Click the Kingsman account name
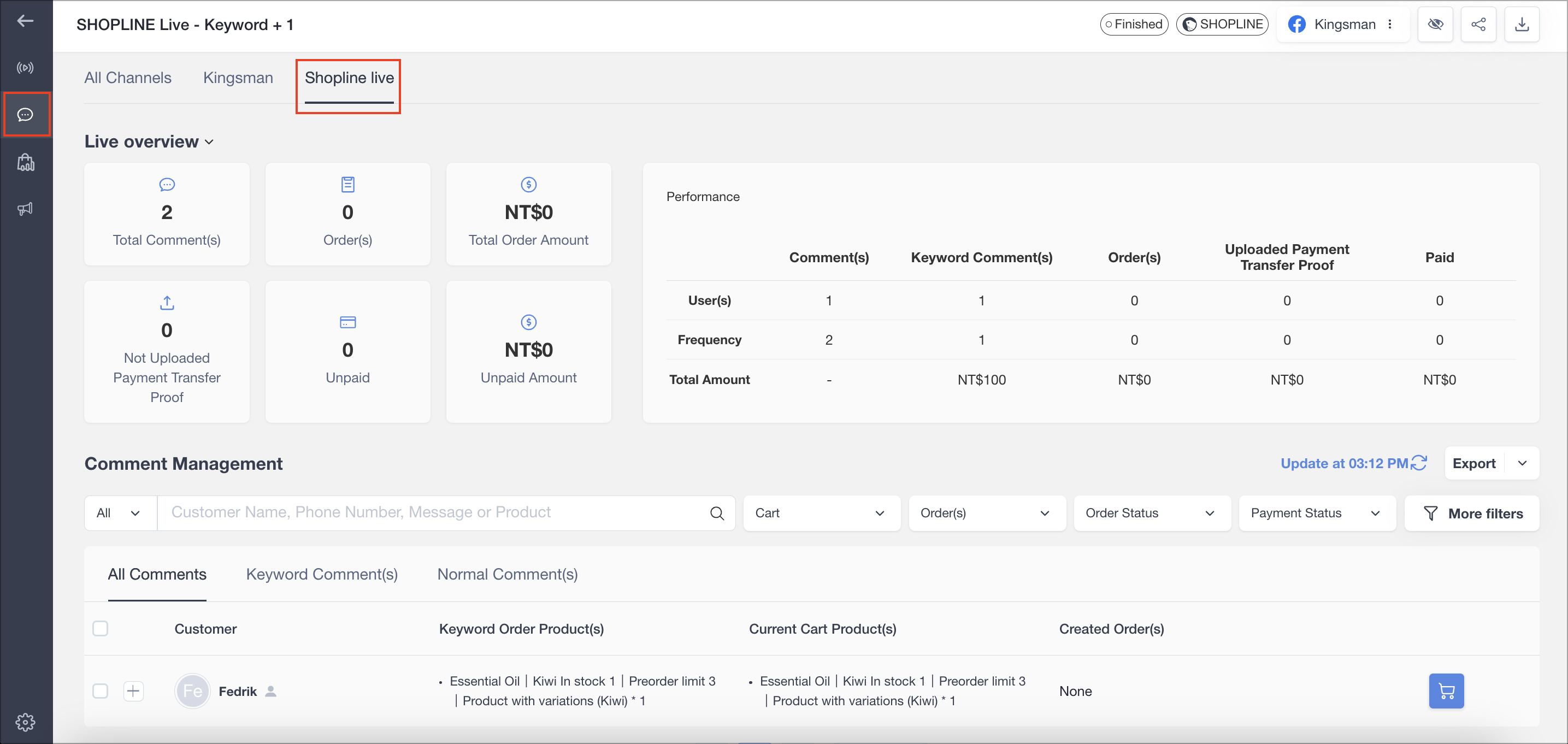The image size is (1568, 744). point(1345,25)
